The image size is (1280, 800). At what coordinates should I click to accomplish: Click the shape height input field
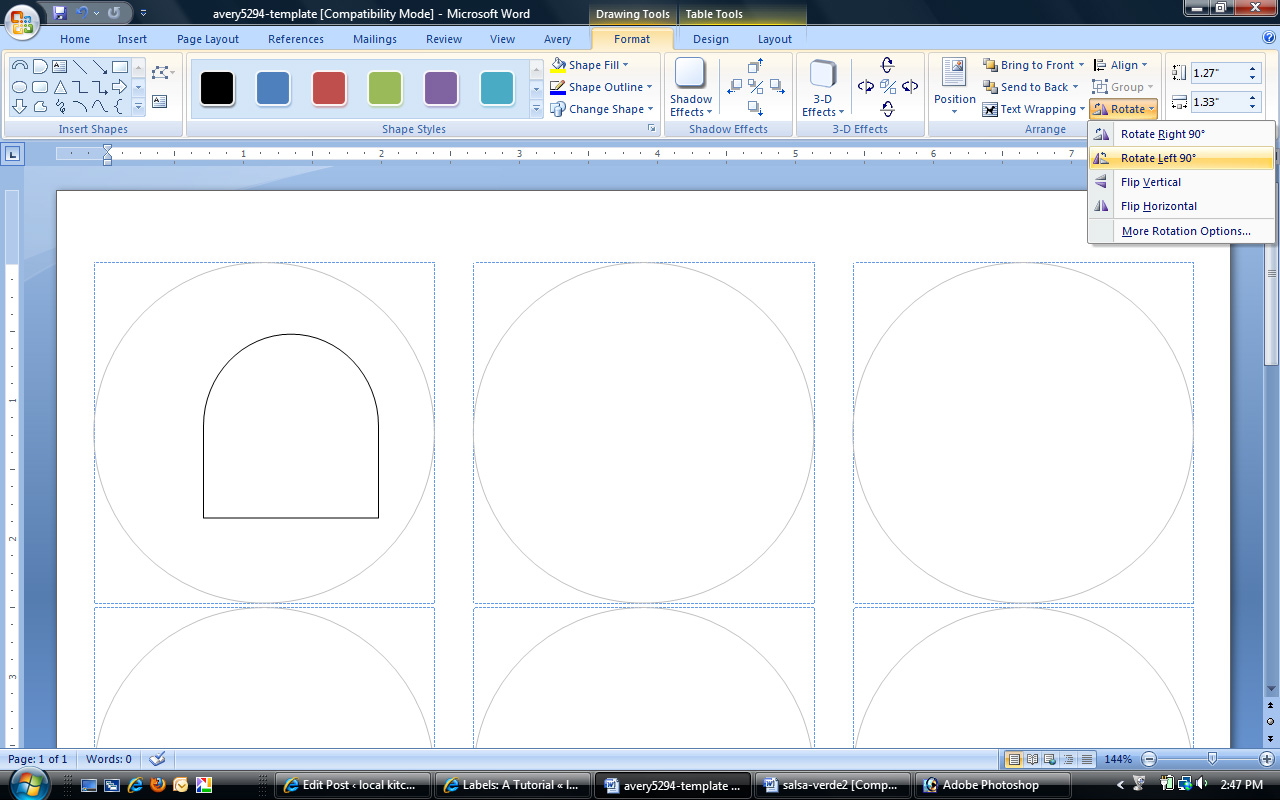click(1217, 73)
